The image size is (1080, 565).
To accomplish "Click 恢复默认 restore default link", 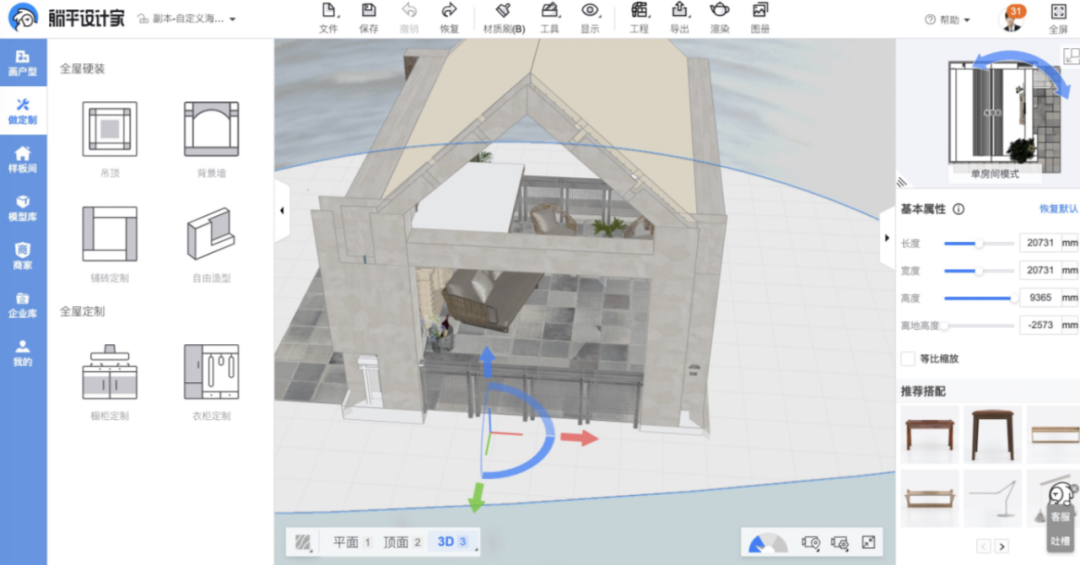I will coord(1059,209).
